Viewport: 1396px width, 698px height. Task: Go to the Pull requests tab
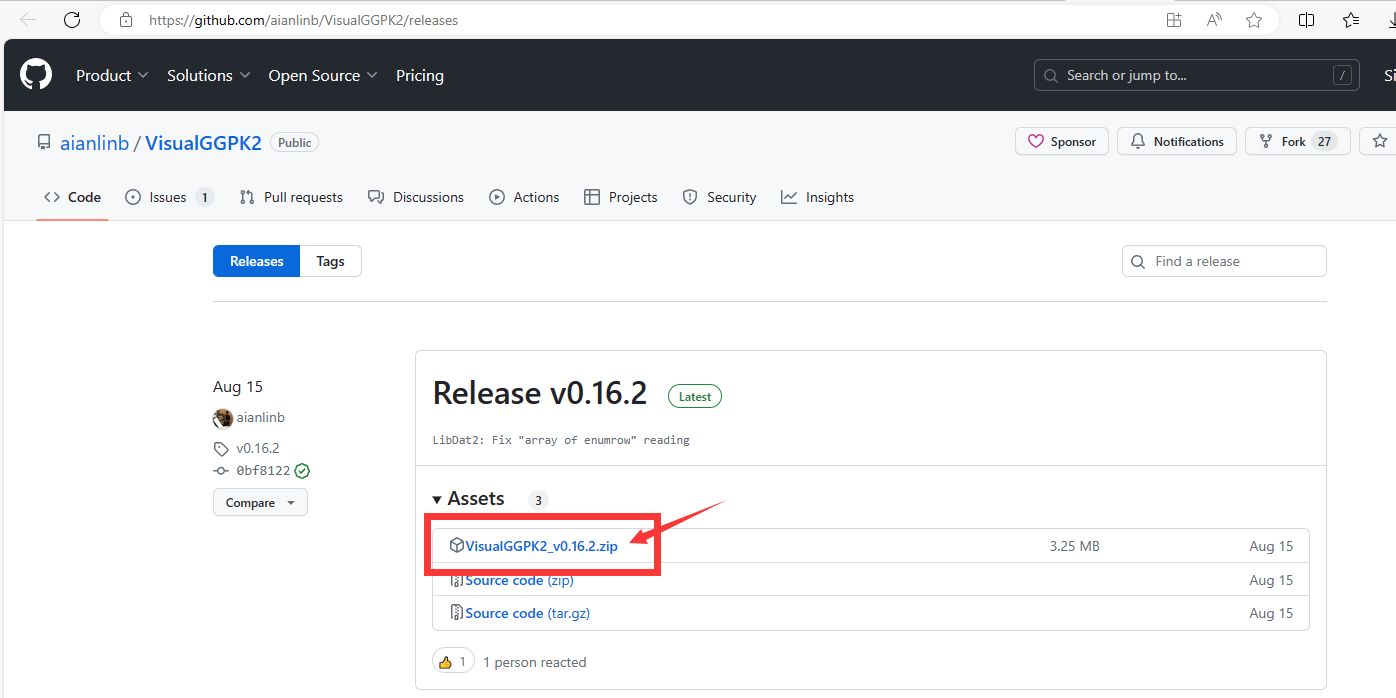[291, 198]
